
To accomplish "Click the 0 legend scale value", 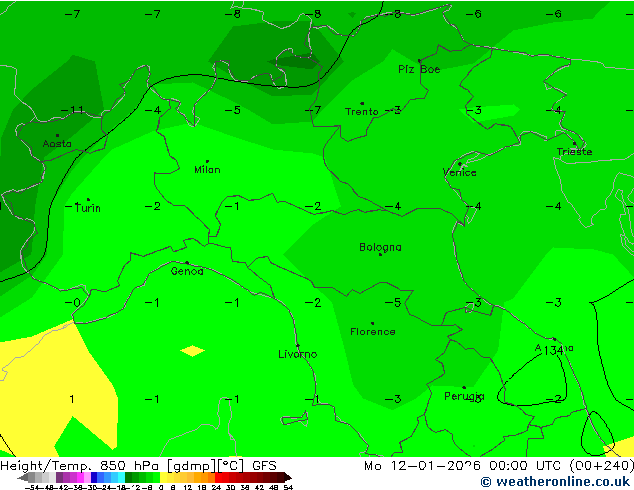I will point(161,487).
